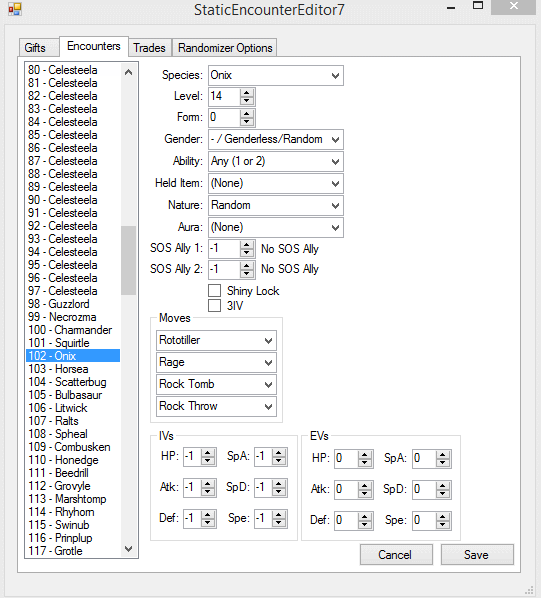
Task: Enable the Shiny Lock checkbox
Action: (x=215, y=291)
